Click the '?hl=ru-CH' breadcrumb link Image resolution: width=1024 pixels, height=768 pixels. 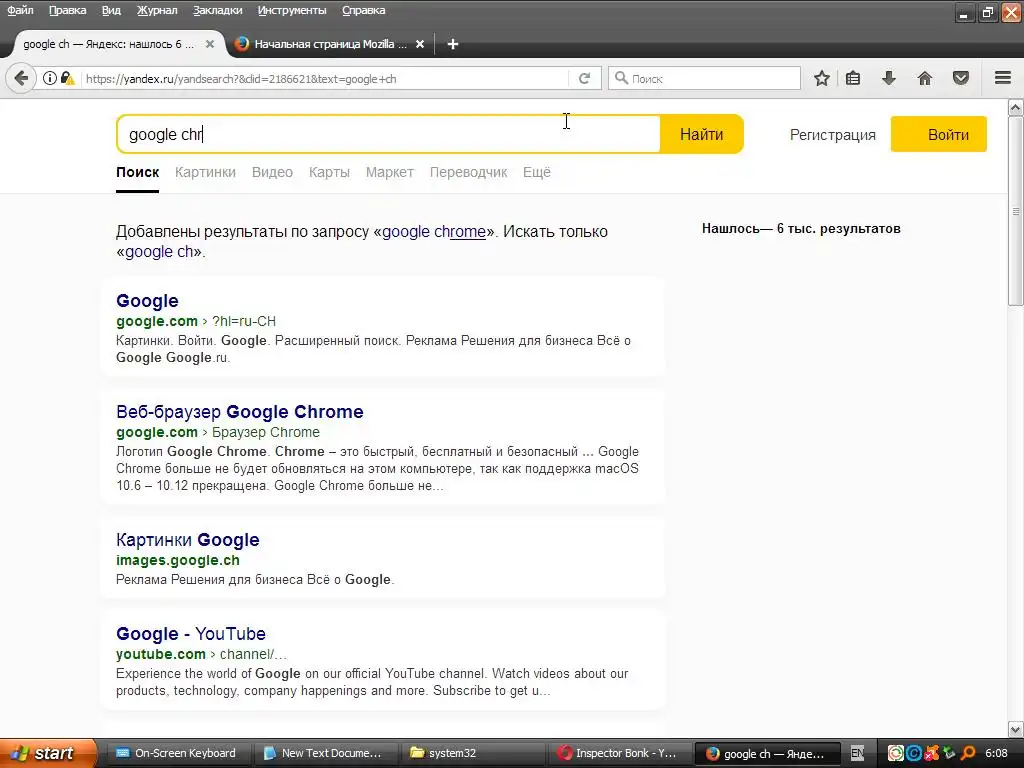[244, 321]
